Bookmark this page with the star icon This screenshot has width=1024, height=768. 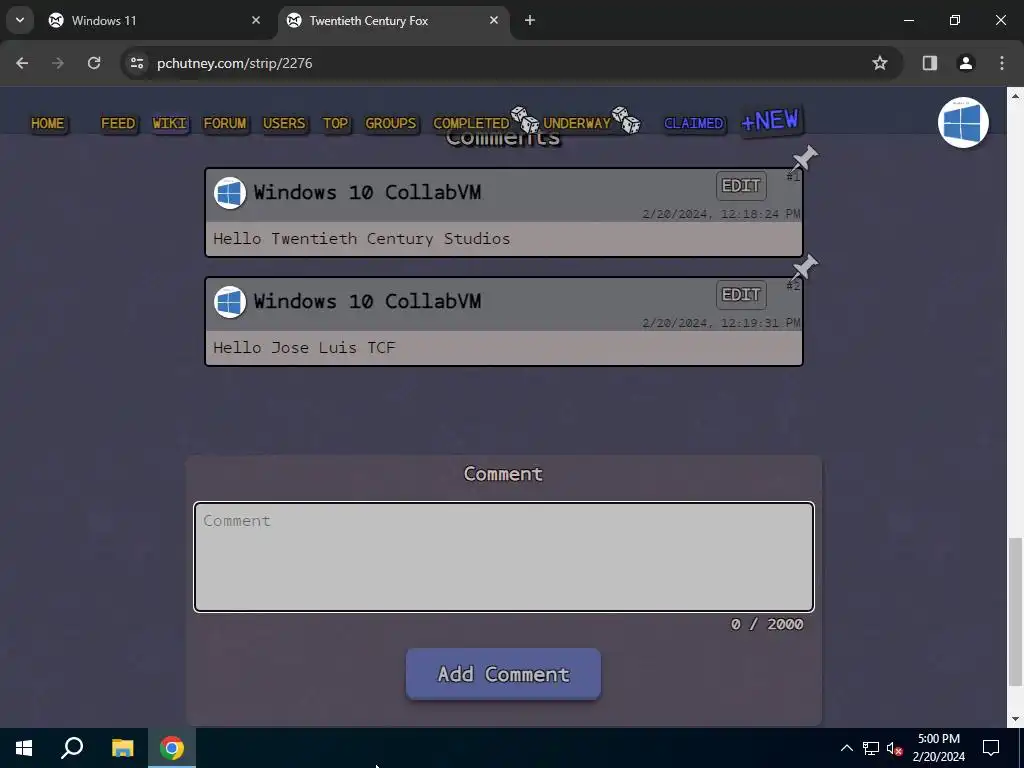[880, 63]
